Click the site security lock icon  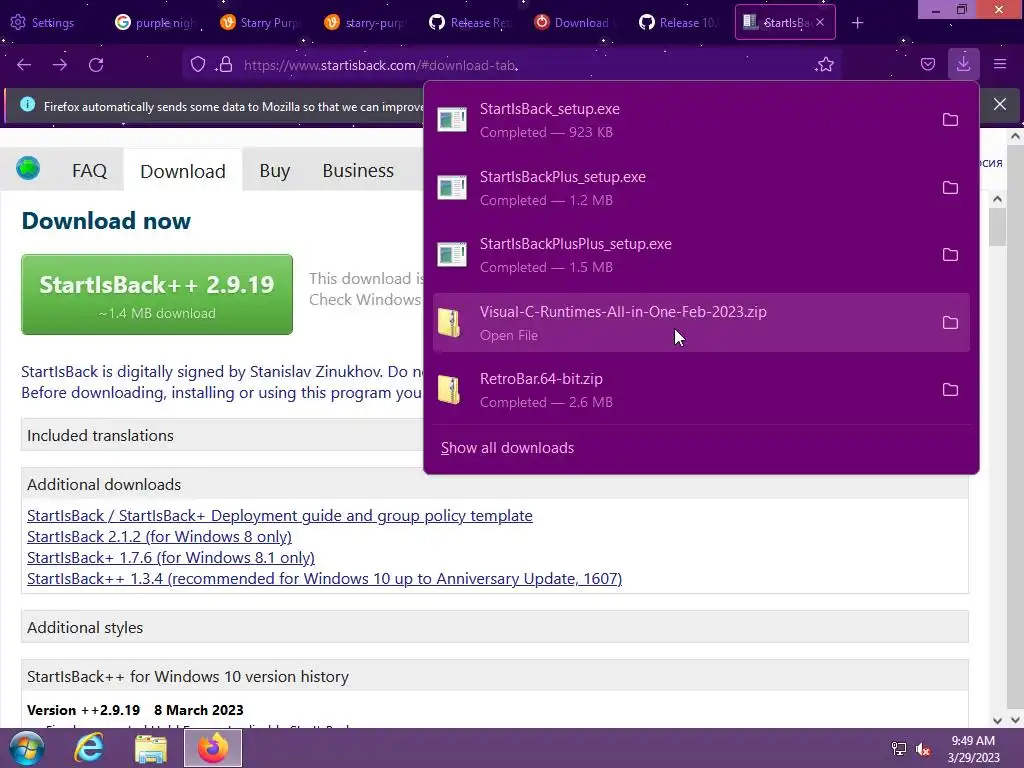(x=225, y=65)
